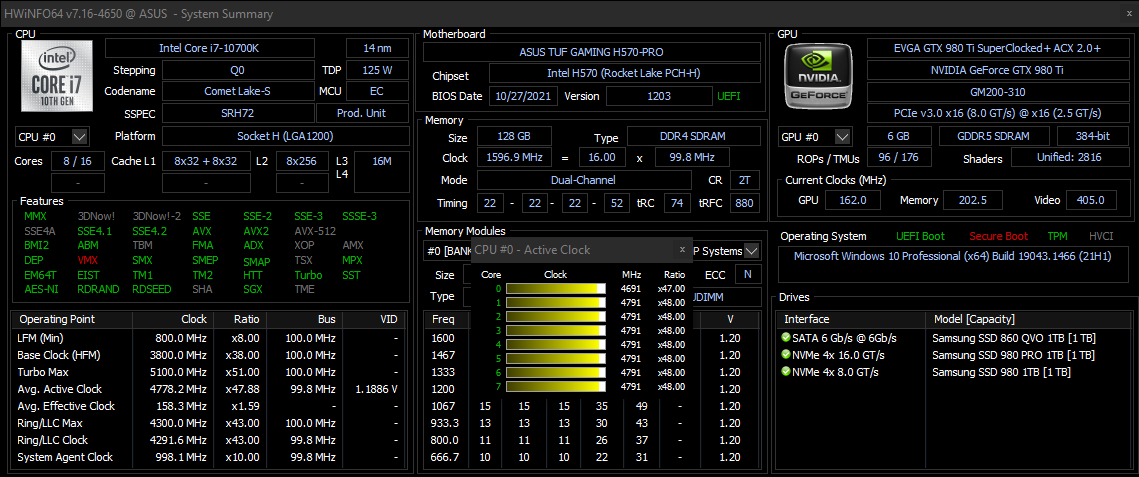1139x477 pixels.
Task: Click the Microsoft Windows 10 Professional OS field
Action: pos(950,256)
